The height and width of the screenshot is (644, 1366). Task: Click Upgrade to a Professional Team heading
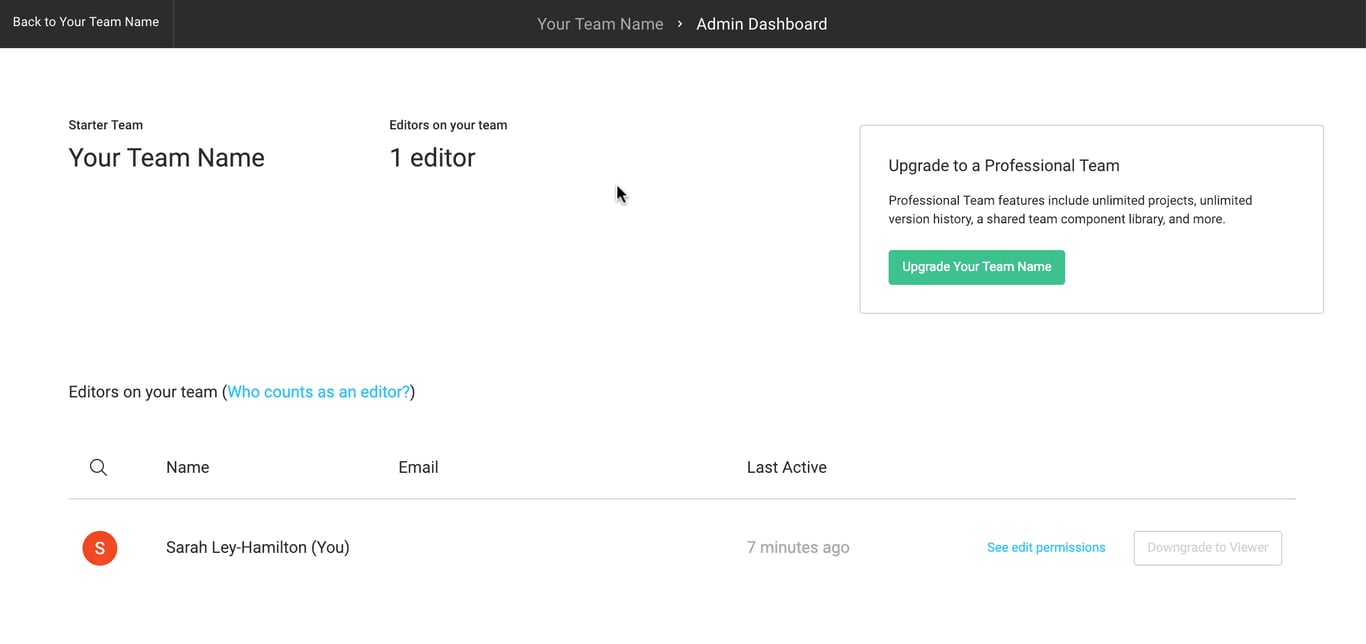(1004, 166)
